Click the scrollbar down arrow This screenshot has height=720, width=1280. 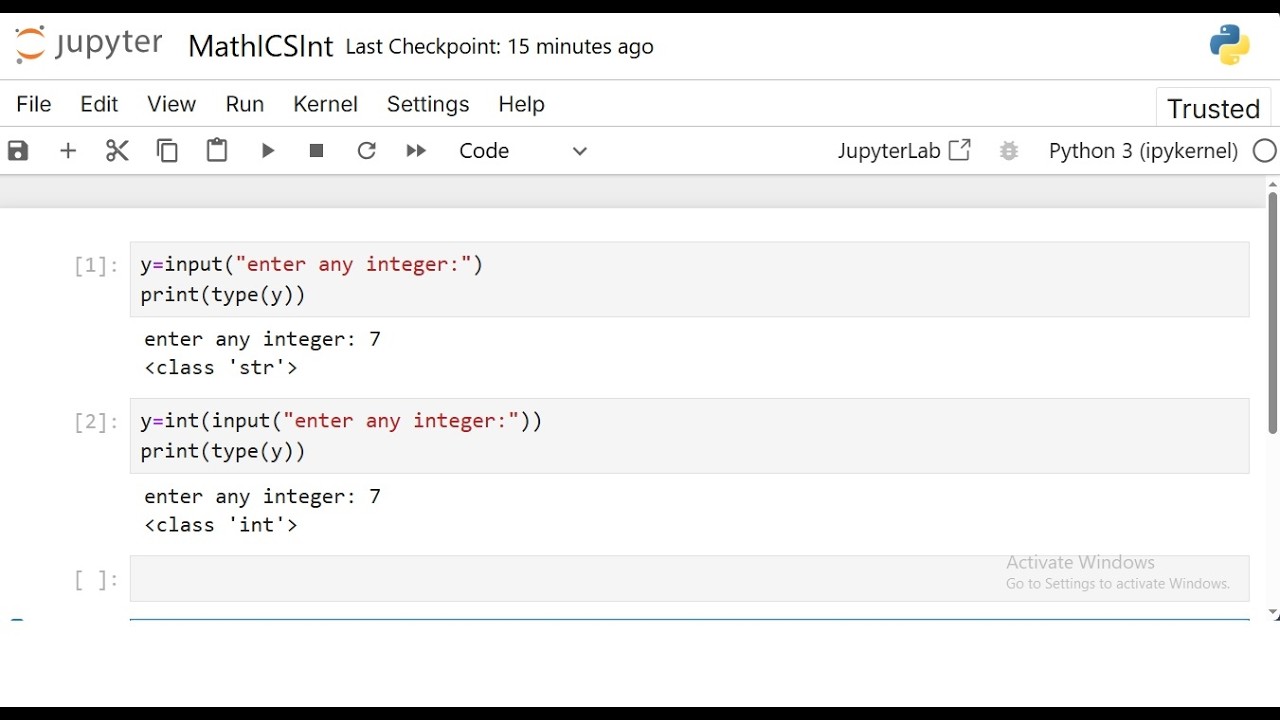[1273, 613]
